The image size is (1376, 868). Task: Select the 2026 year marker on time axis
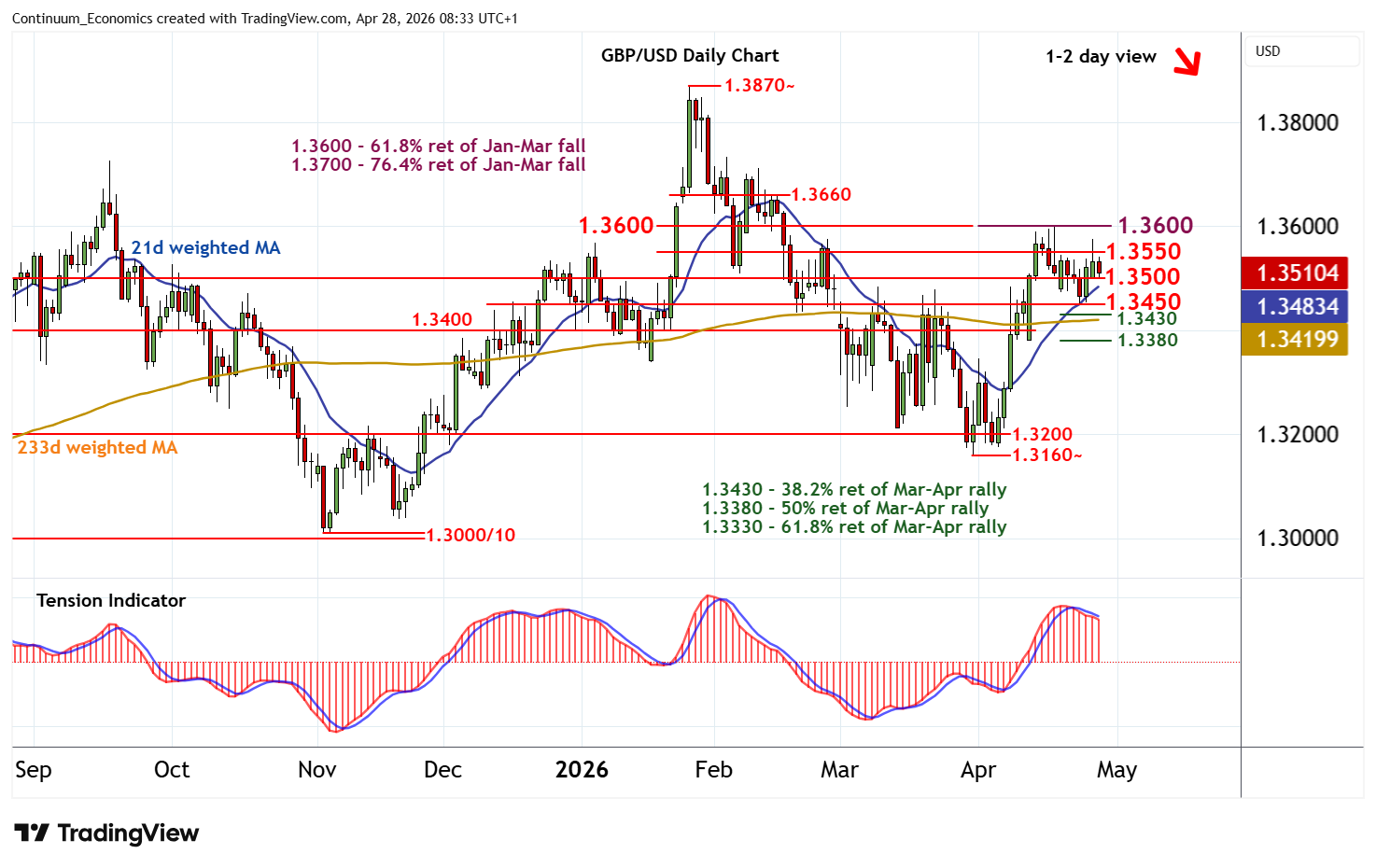click(581, 770)
